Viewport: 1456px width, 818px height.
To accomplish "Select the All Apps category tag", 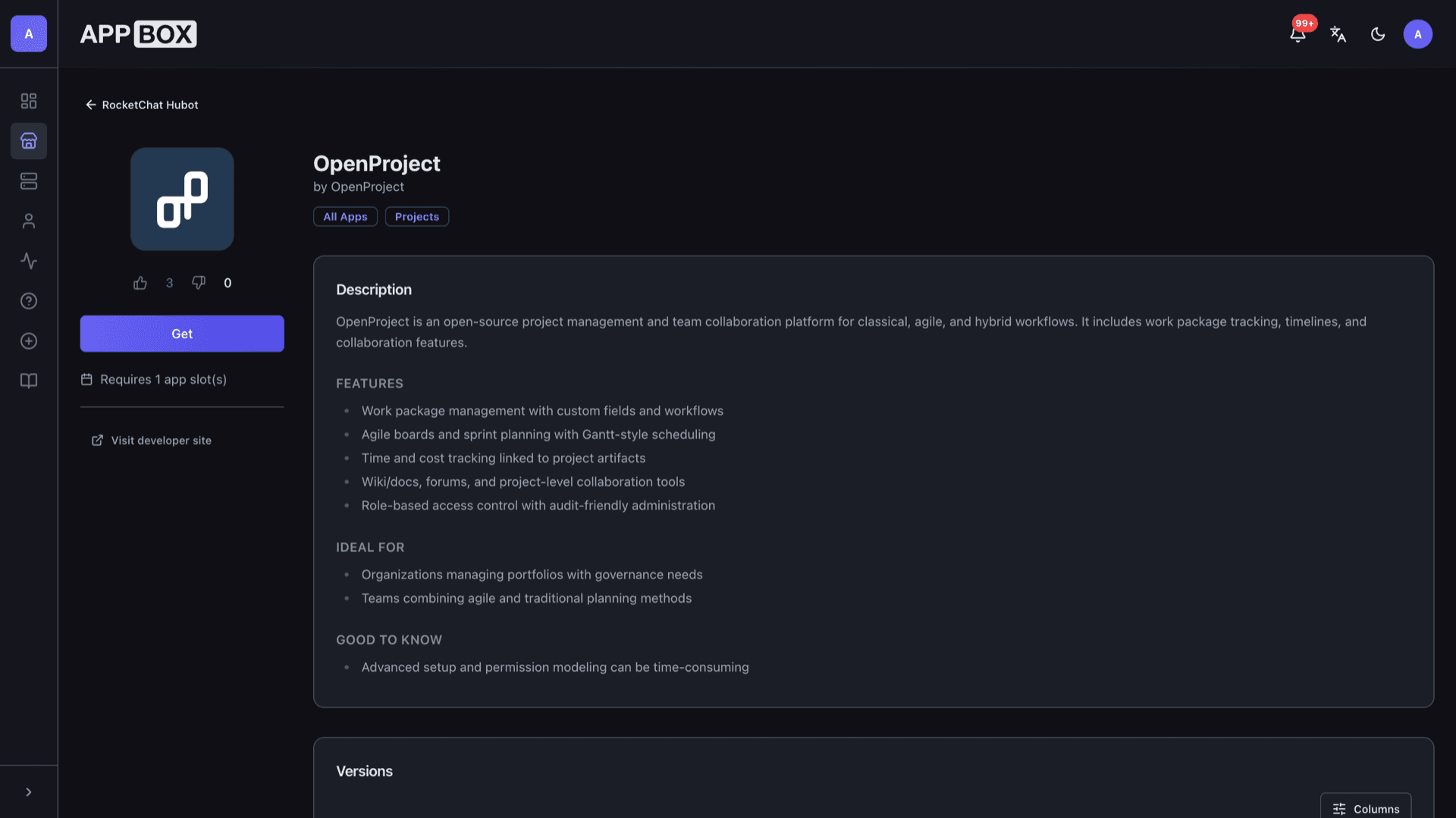I will coord(345,217).
